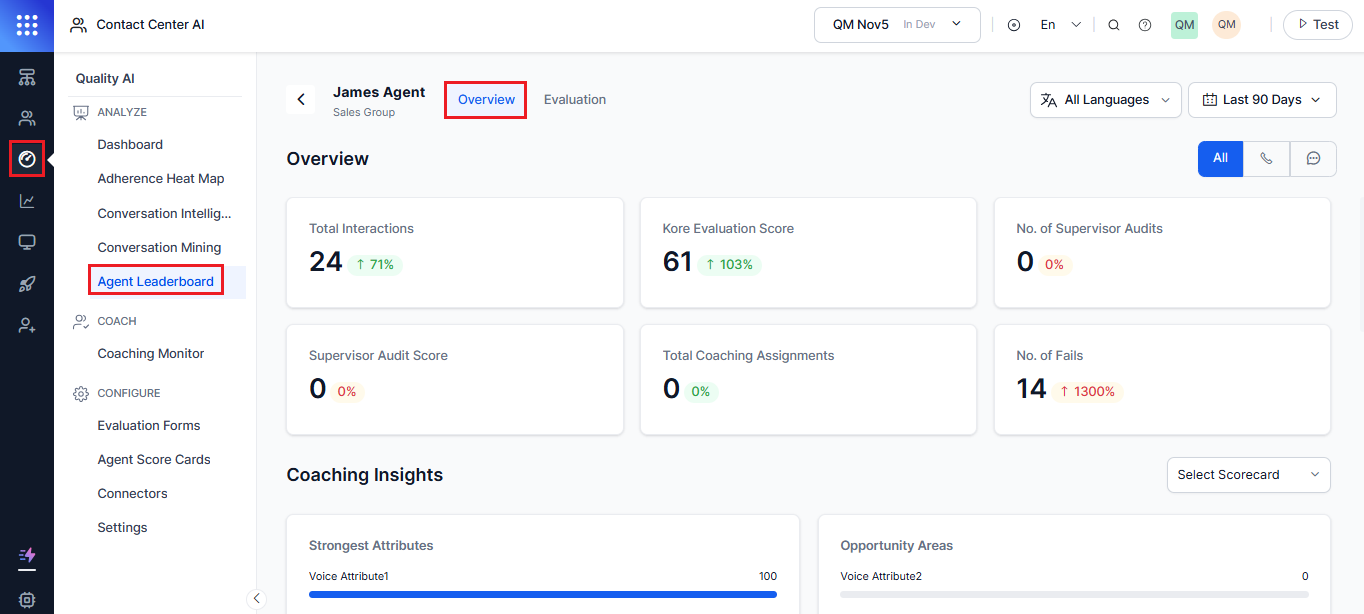The height and width of the screenshot is (614, 1364).
Task: Click the No. of Supervisor Audits card
Action: pos(1162,252)
